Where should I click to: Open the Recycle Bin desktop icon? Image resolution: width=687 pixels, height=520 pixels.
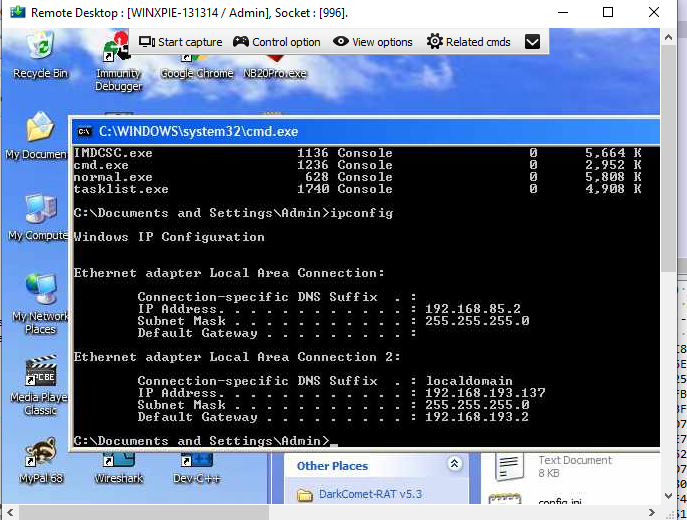(x=40, y=48)
